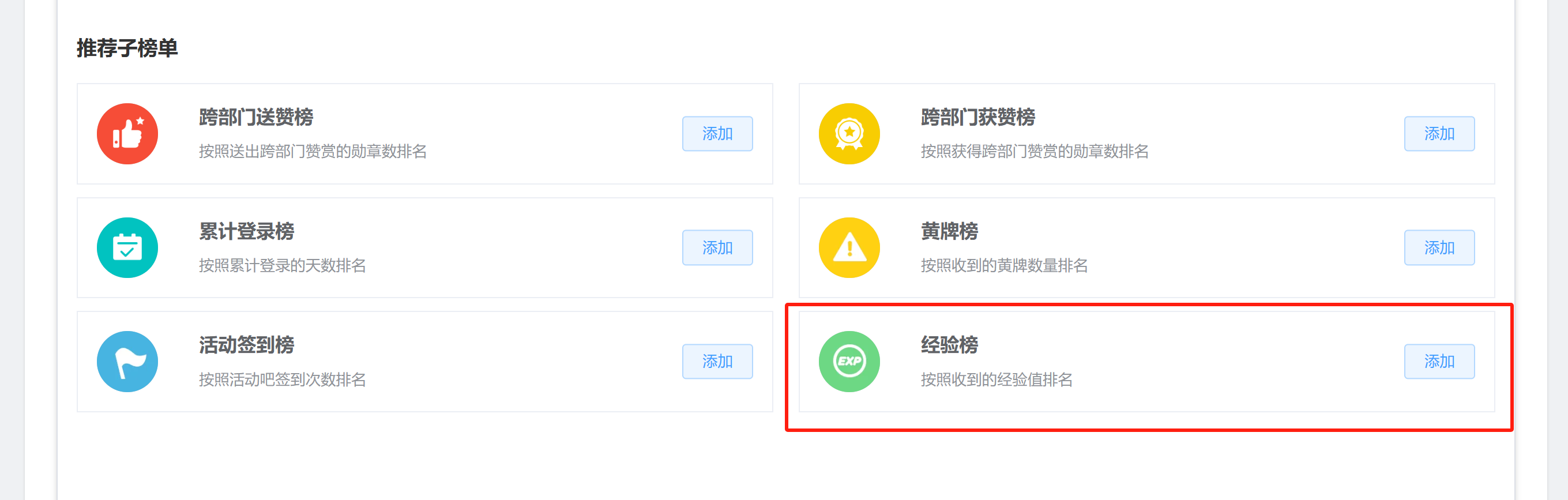The width and height of the screenshot is (1568, 500).
Task: Select the 经验榜 title text
Action: point(949,345)
